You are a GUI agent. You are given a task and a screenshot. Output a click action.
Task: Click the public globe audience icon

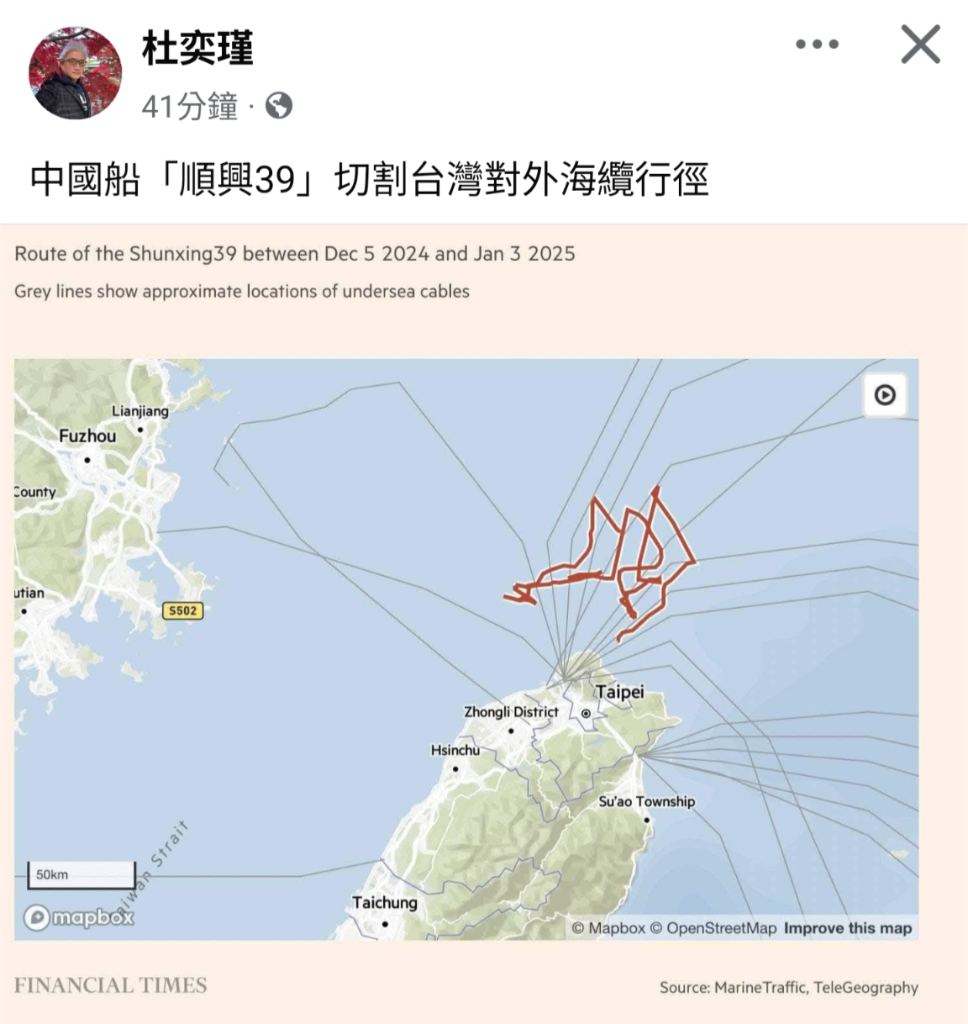click(x=279, y=106)
